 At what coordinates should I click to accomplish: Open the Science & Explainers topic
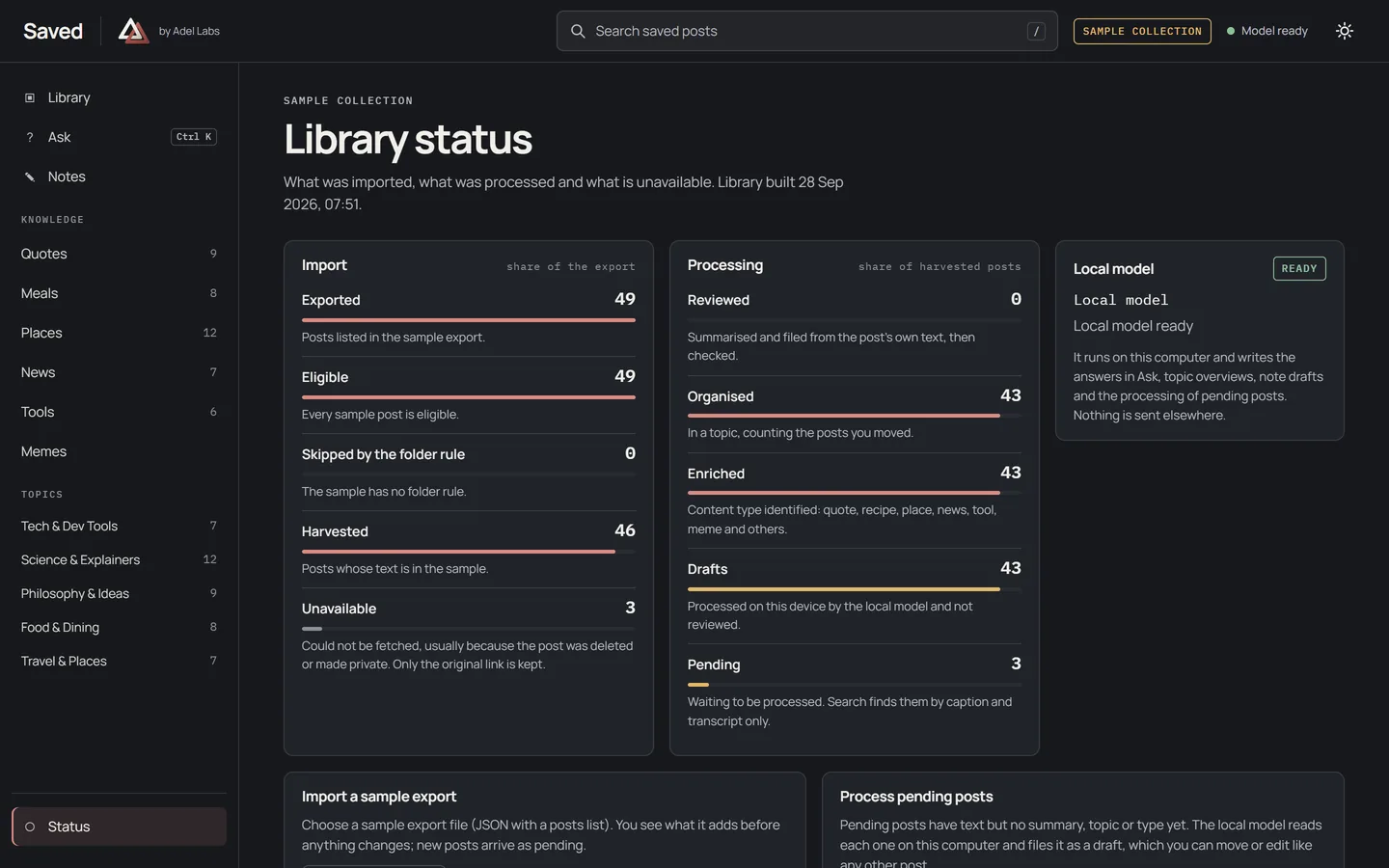(119, 559)
